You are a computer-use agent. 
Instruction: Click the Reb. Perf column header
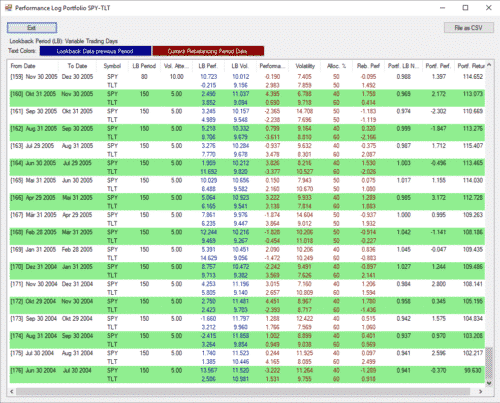368,66
